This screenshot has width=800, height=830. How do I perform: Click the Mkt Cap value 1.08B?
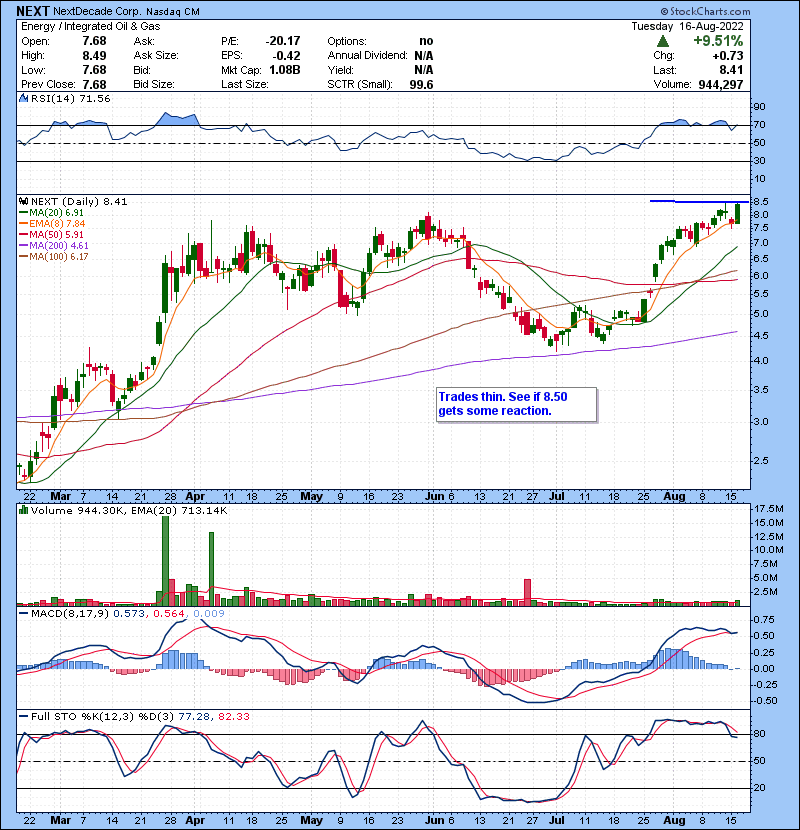[285, 70]
